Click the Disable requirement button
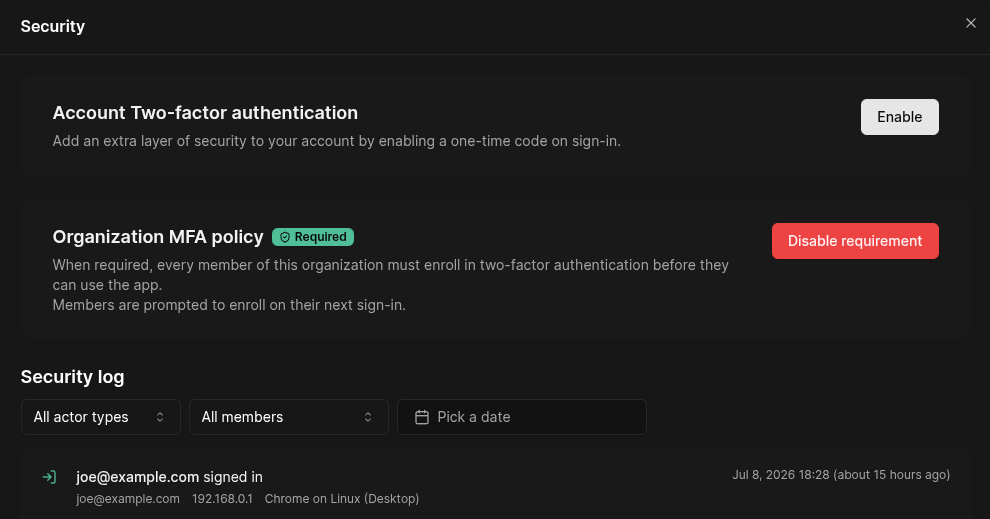Screen dimensions: 990x519 [855, 241]
